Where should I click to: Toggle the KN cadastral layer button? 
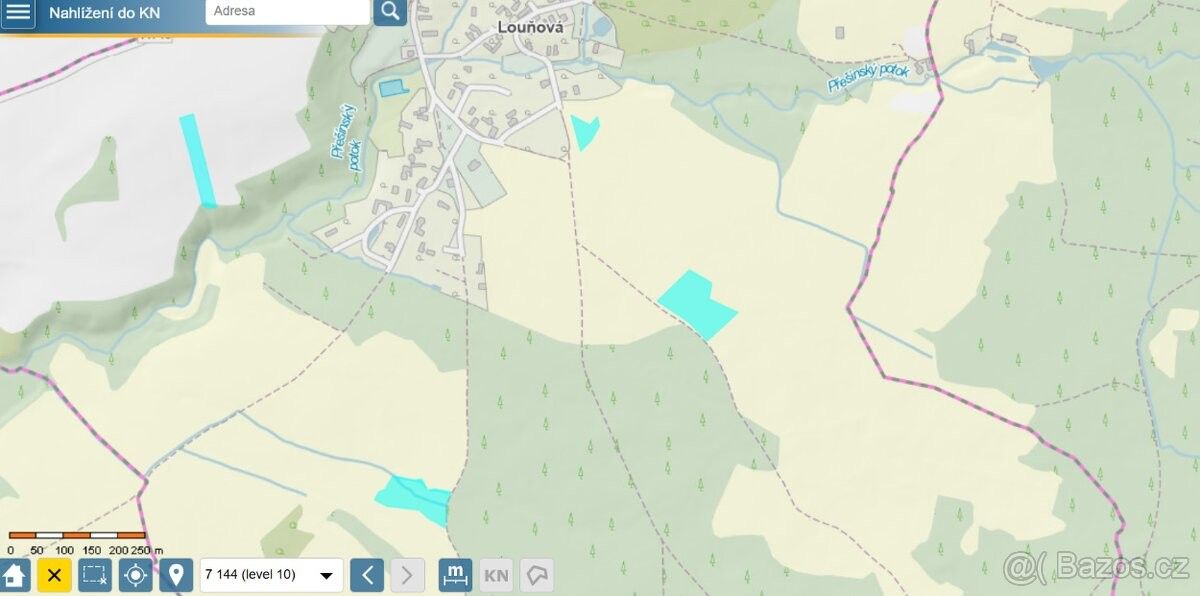[x=496, y=575]
